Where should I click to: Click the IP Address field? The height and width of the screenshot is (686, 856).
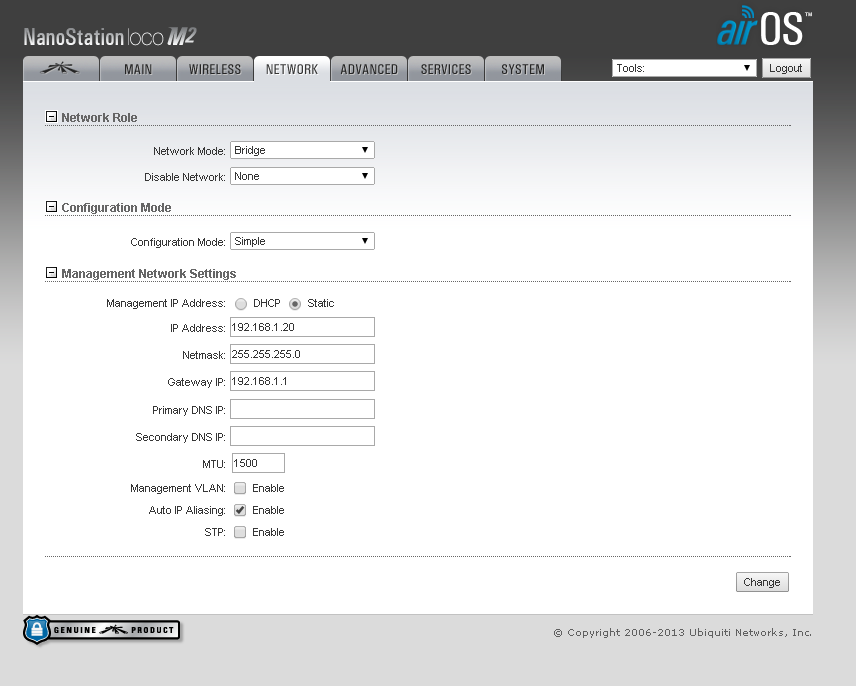[302, 327]
